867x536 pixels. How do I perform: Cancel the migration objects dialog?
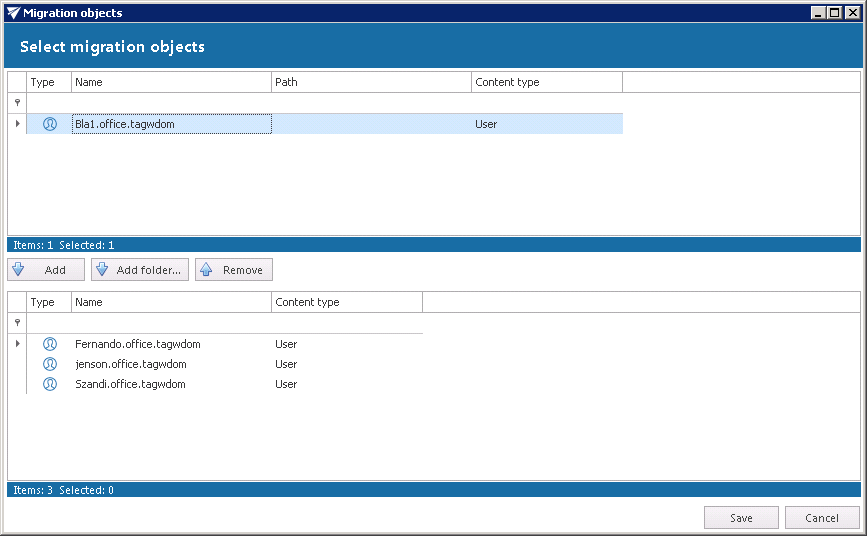coord(822,518)
